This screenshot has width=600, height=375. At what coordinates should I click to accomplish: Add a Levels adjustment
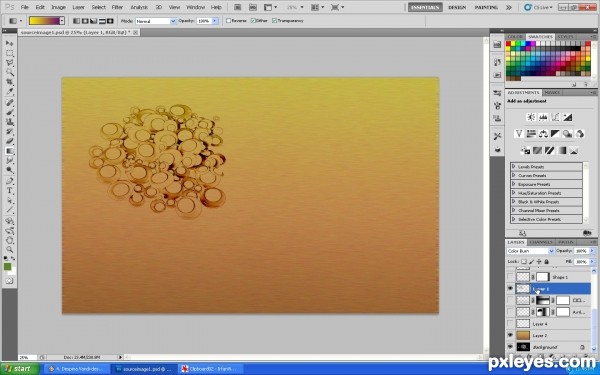tap(543, 117)
